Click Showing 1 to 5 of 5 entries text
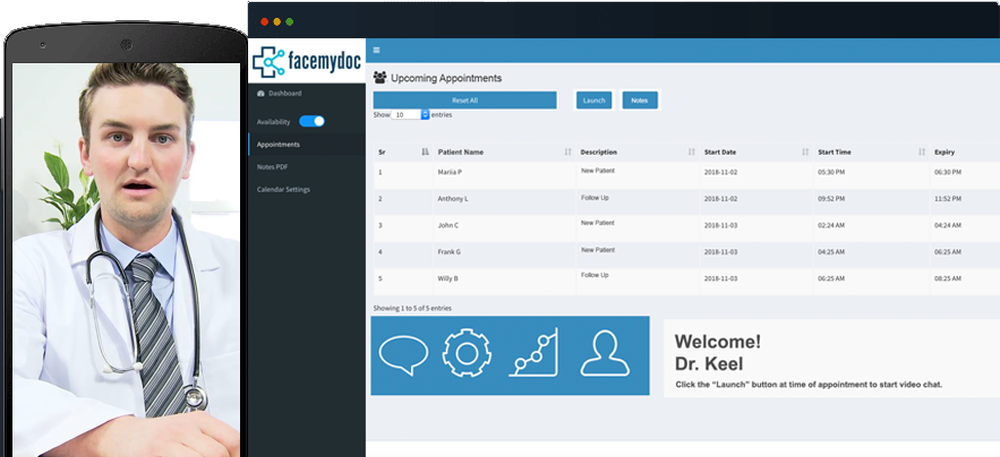The width and height of the screenshot is (1000, 457). tap(412, 308)
